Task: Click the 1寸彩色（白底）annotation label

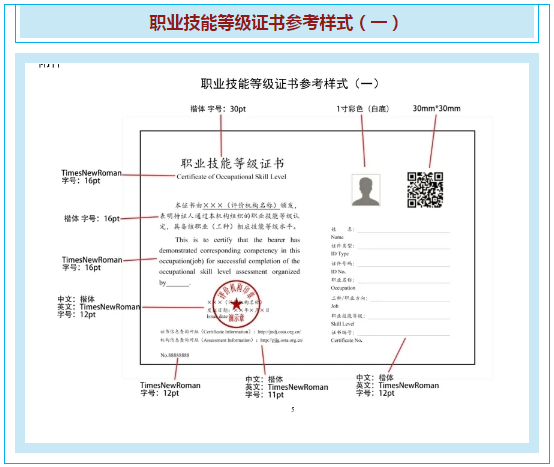Action: click(363, 108)
